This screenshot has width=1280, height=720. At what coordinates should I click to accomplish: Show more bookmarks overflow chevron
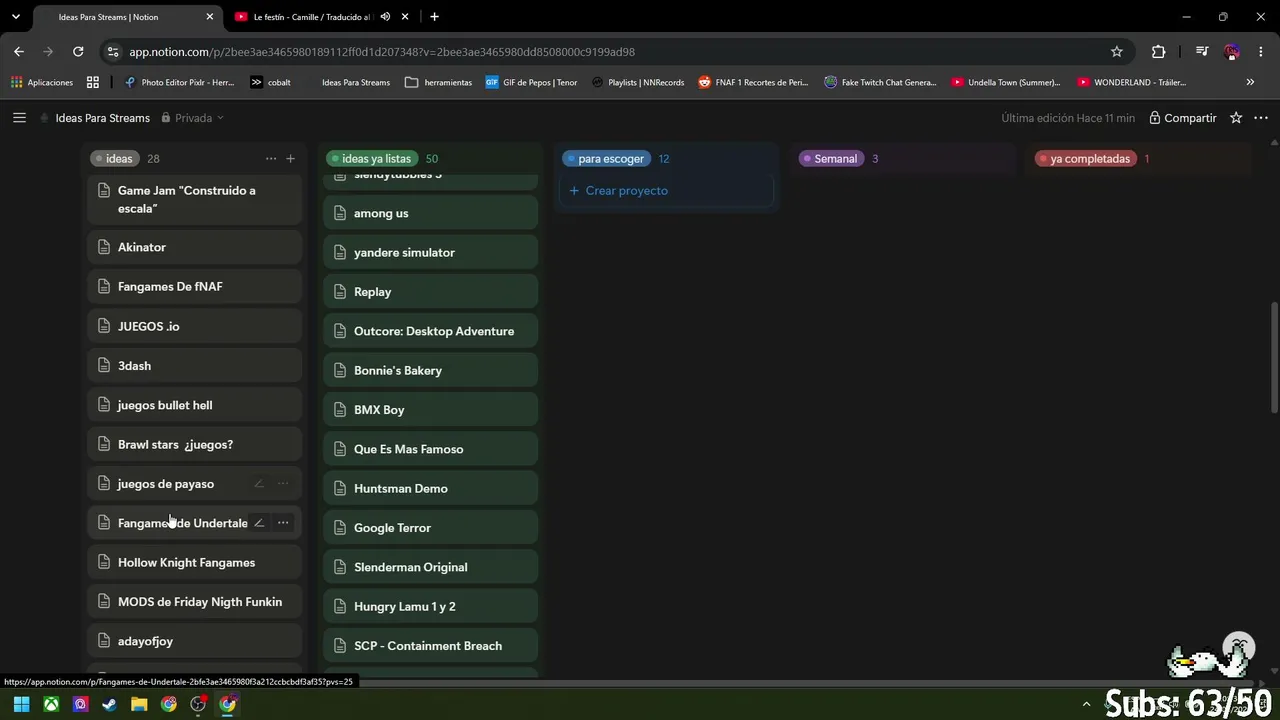[1250, 82]
